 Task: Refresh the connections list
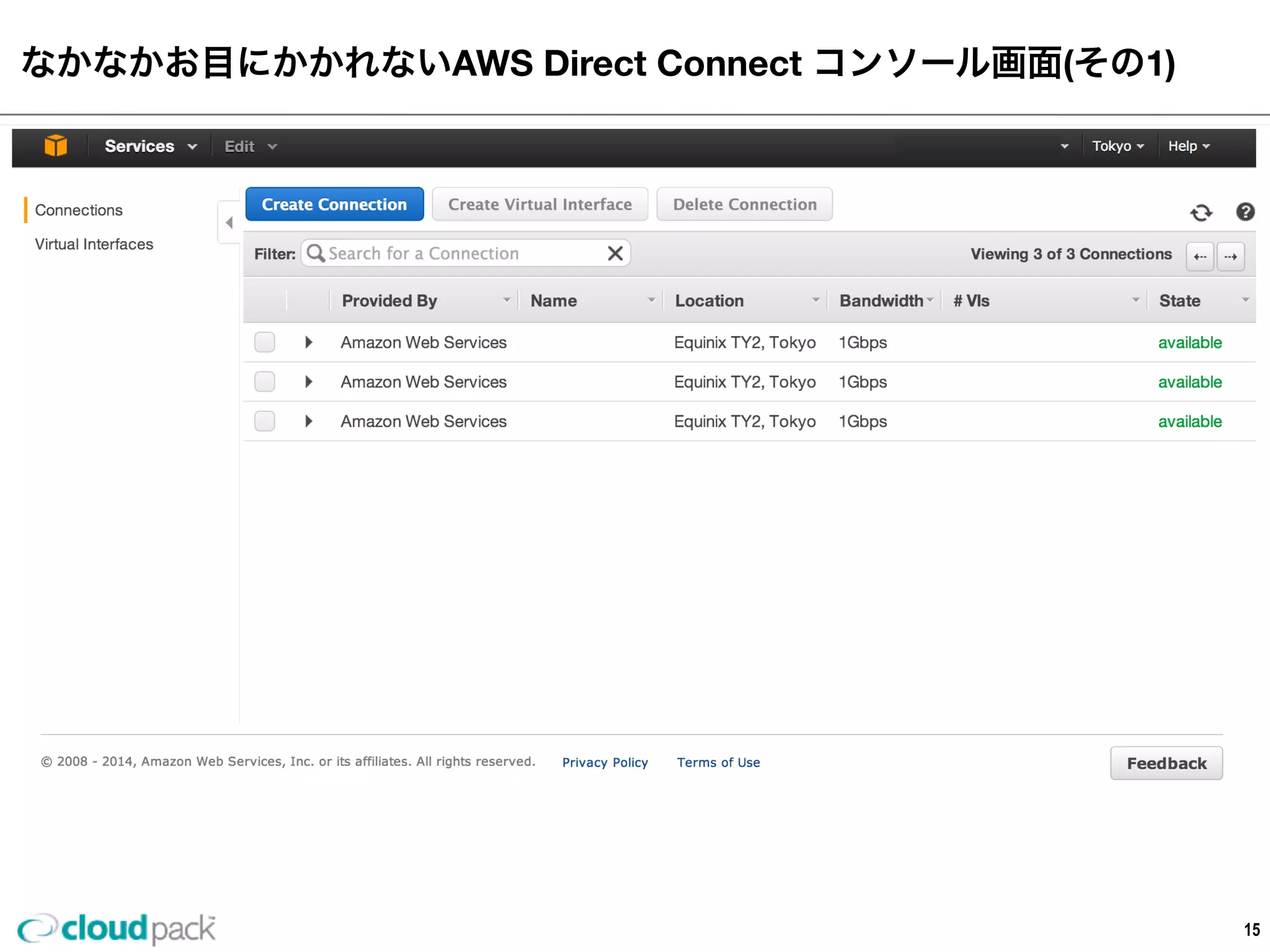(x=1201, y=213)
